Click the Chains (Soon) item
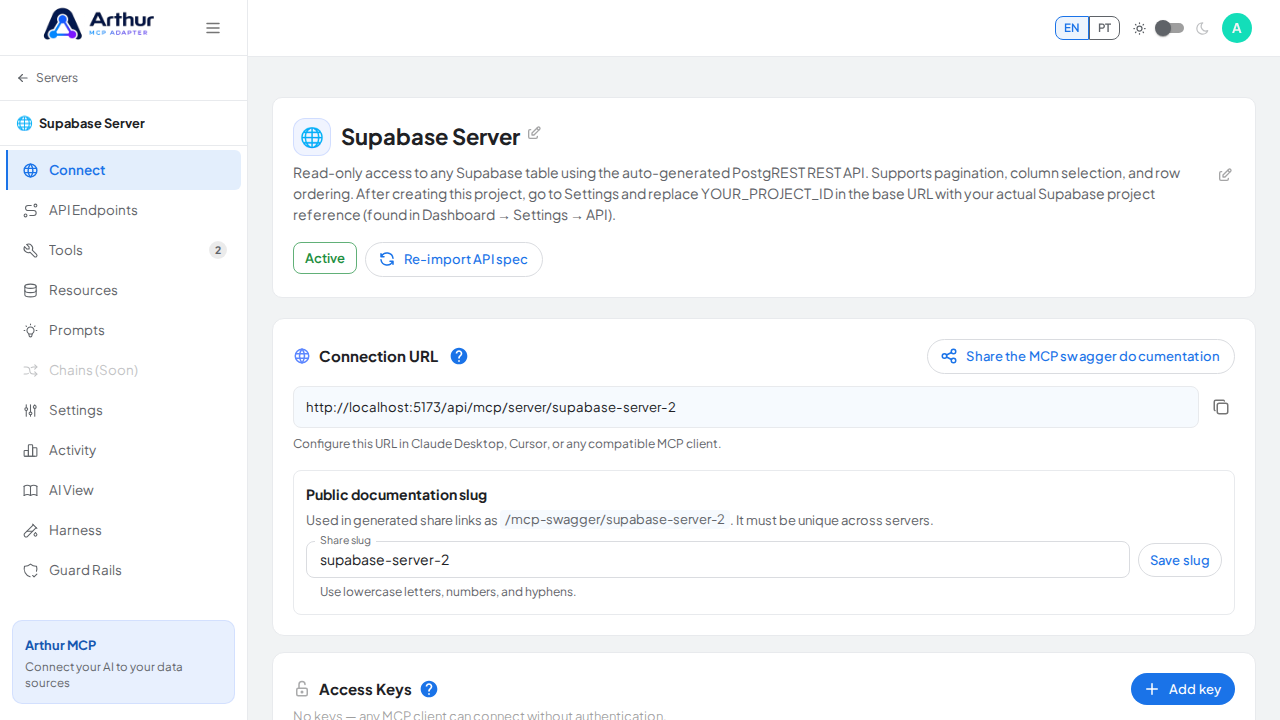Image resolution: width=1280 pixels, height=720 pixels. tap(123, 370)
